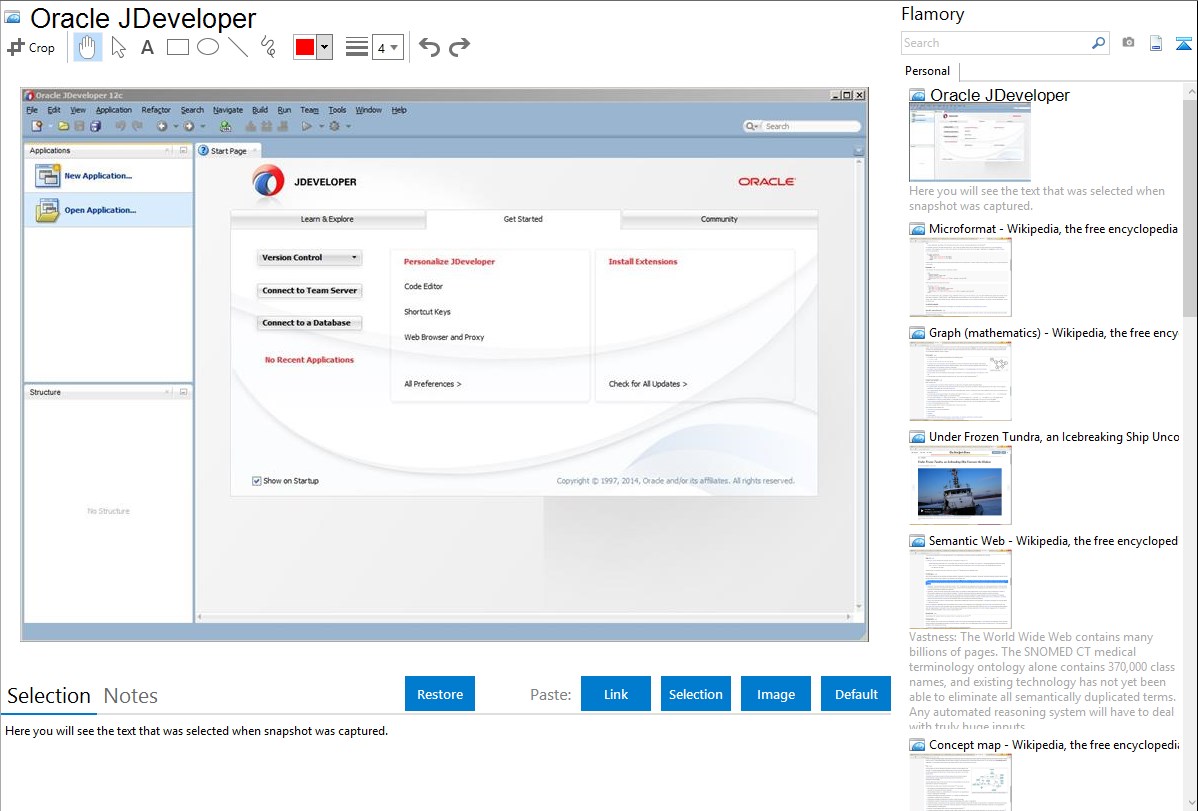1198x811 pixels.
Task: Click the Paste Link button
Action: (616, 694)
